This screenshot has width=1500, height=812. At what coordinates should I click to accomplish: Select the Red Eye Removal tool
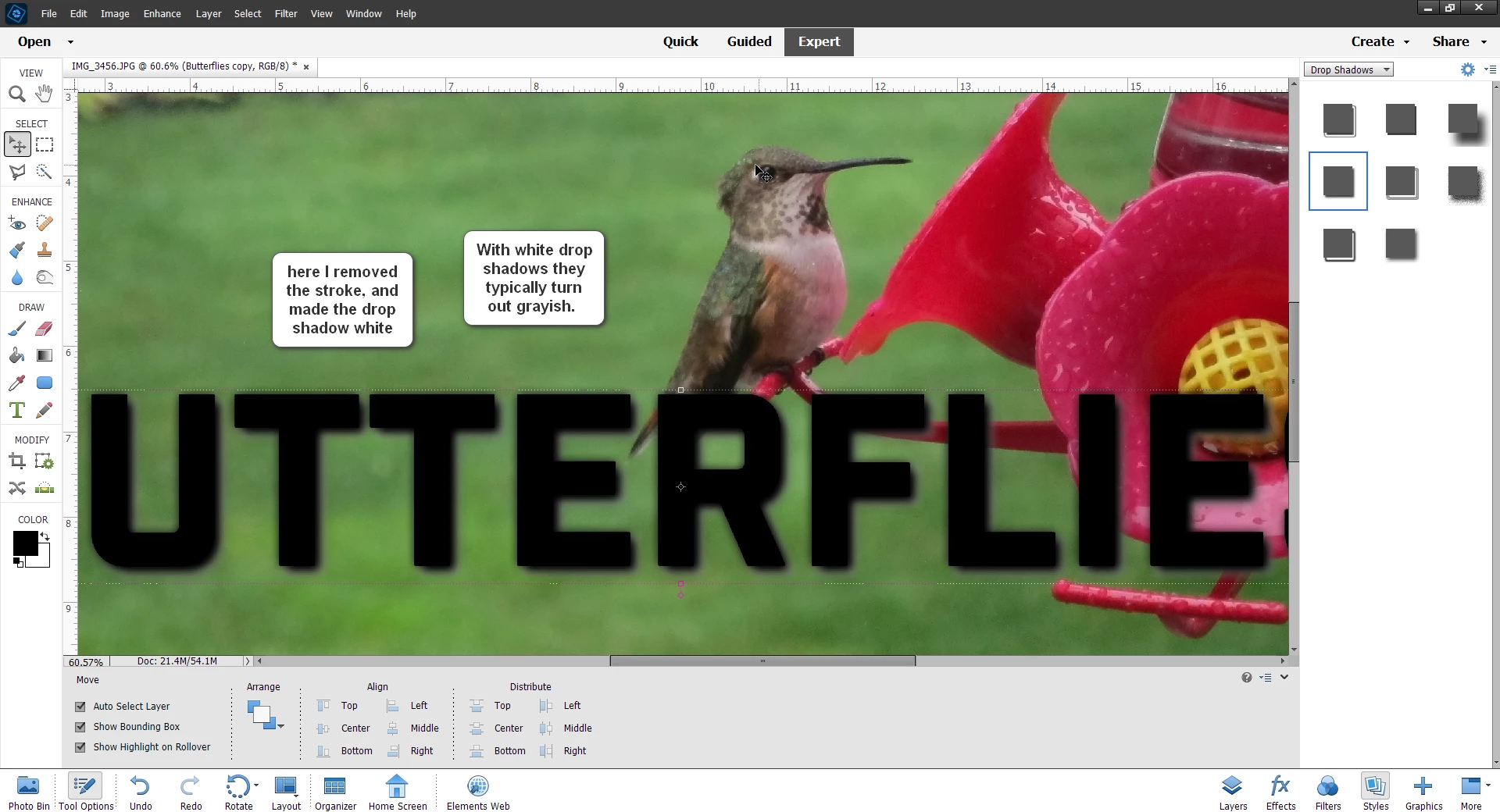coord(17,224)
